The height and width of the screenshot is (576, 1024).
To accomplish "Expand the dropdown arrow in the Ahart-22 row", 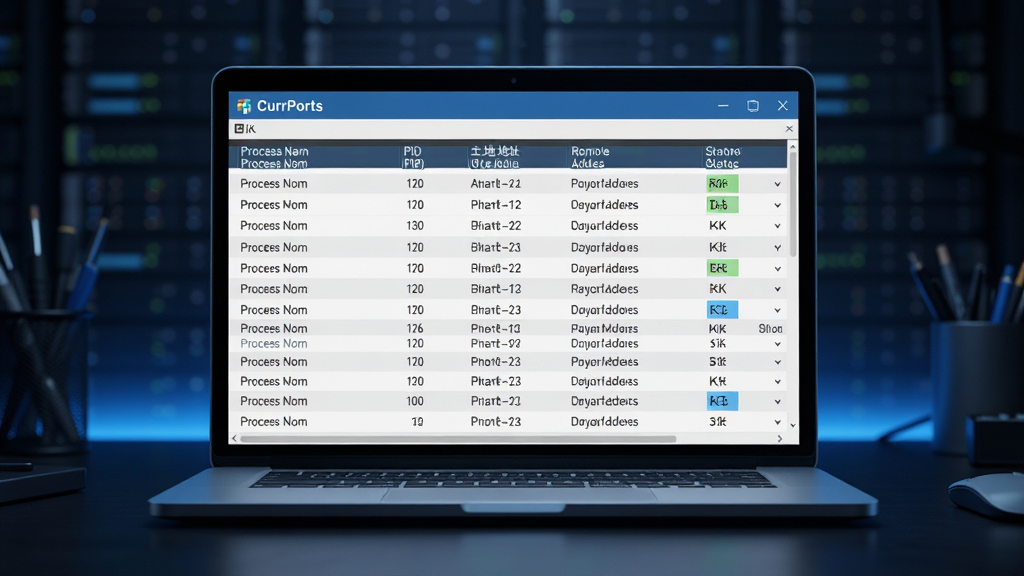I will point(778,184).
